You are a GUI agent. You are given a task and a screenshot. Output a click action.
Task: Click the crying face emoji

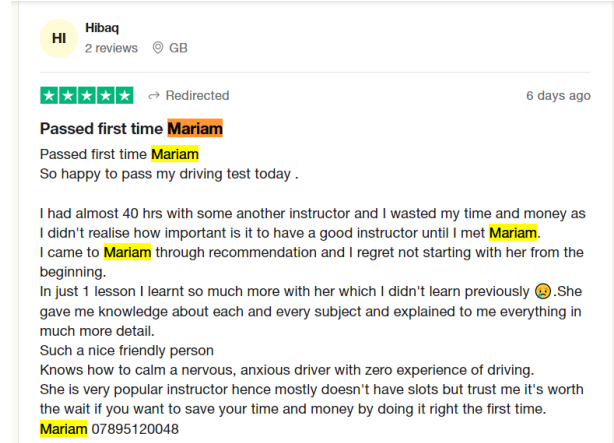(543, 291)
